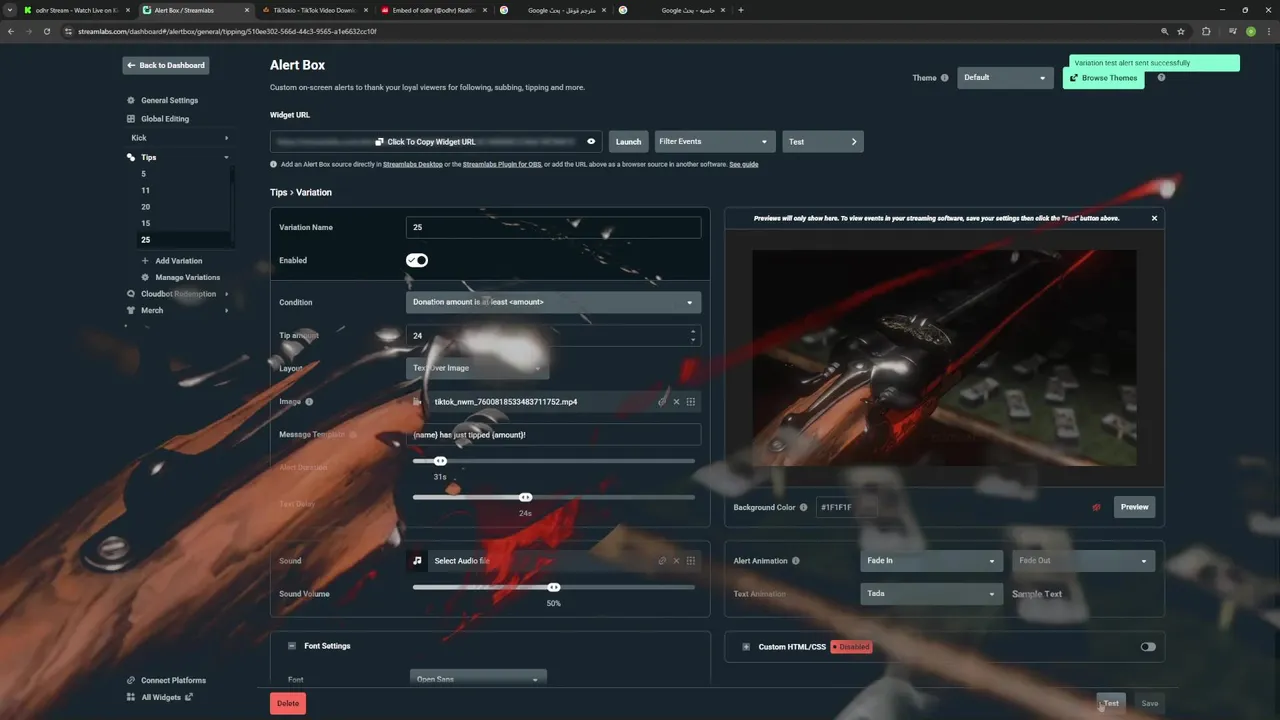Image resolution: width=1280 pixels, height=720 pixels.
Task: Open the Fade Out animation dropdown
Action: (x=1083, y=561)
